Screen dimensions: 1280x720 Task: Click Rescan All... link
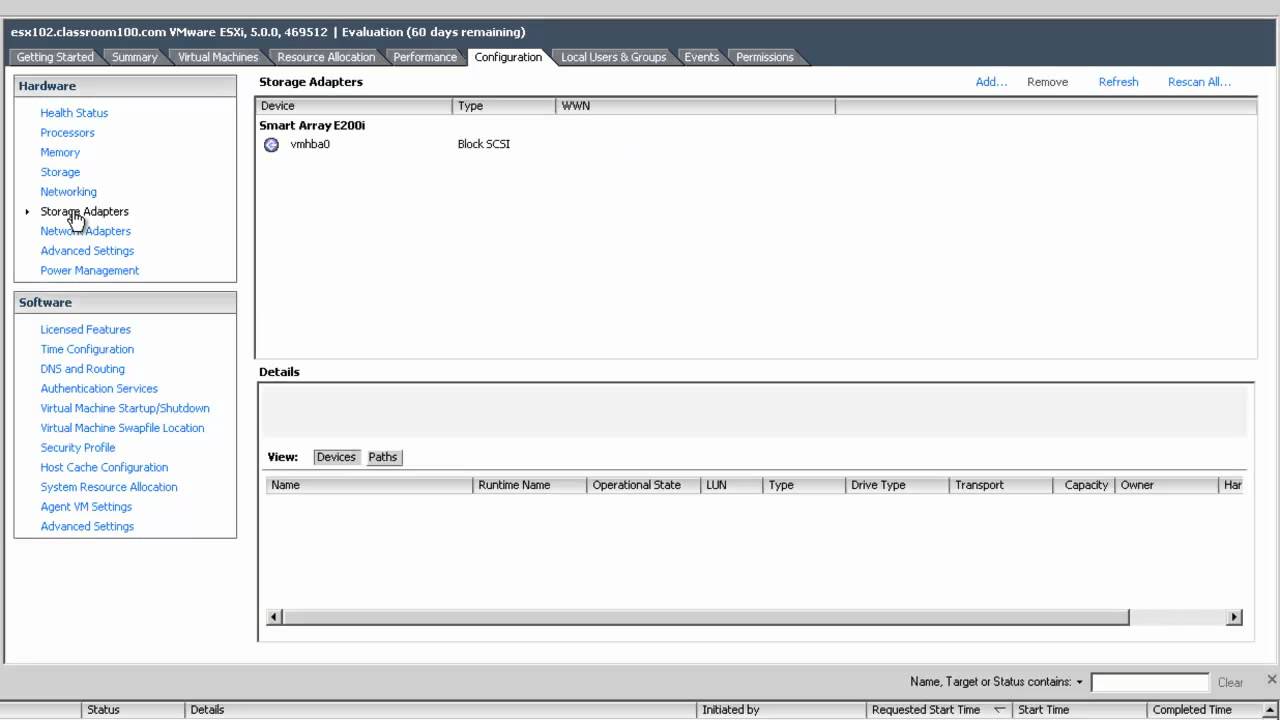[x=1199, y=82]
